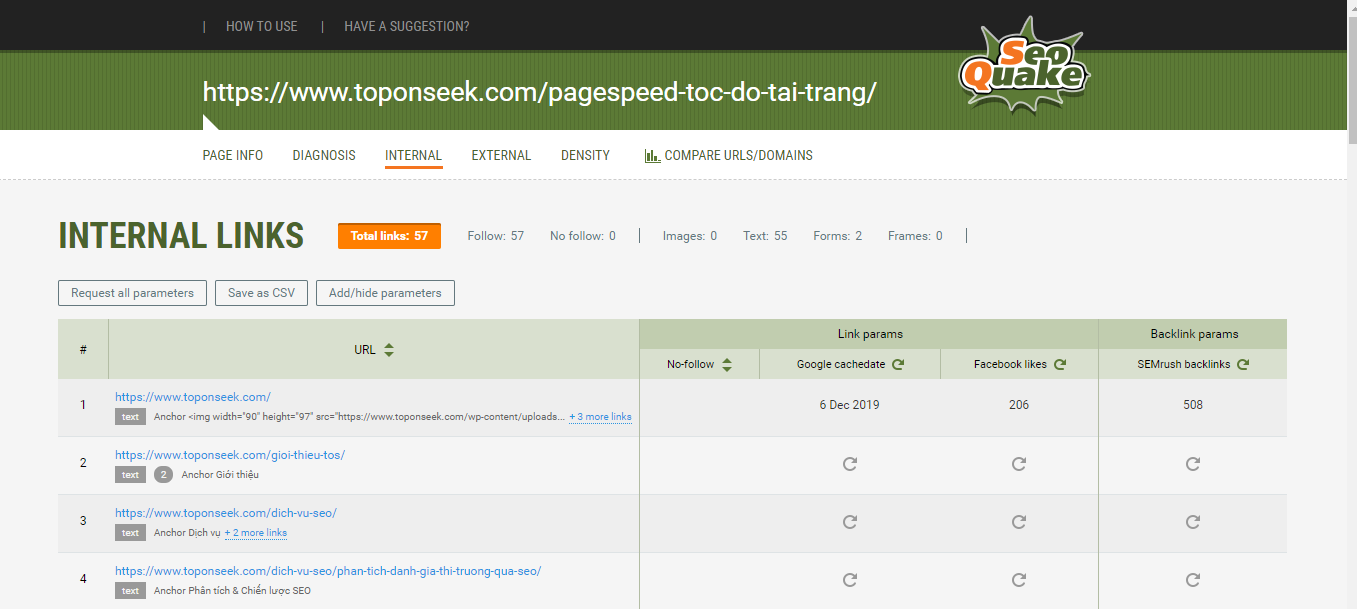Screen dimensions: 1357x609
Task: Refresh the Google cachedate column
Action: (x=898, y=364)
